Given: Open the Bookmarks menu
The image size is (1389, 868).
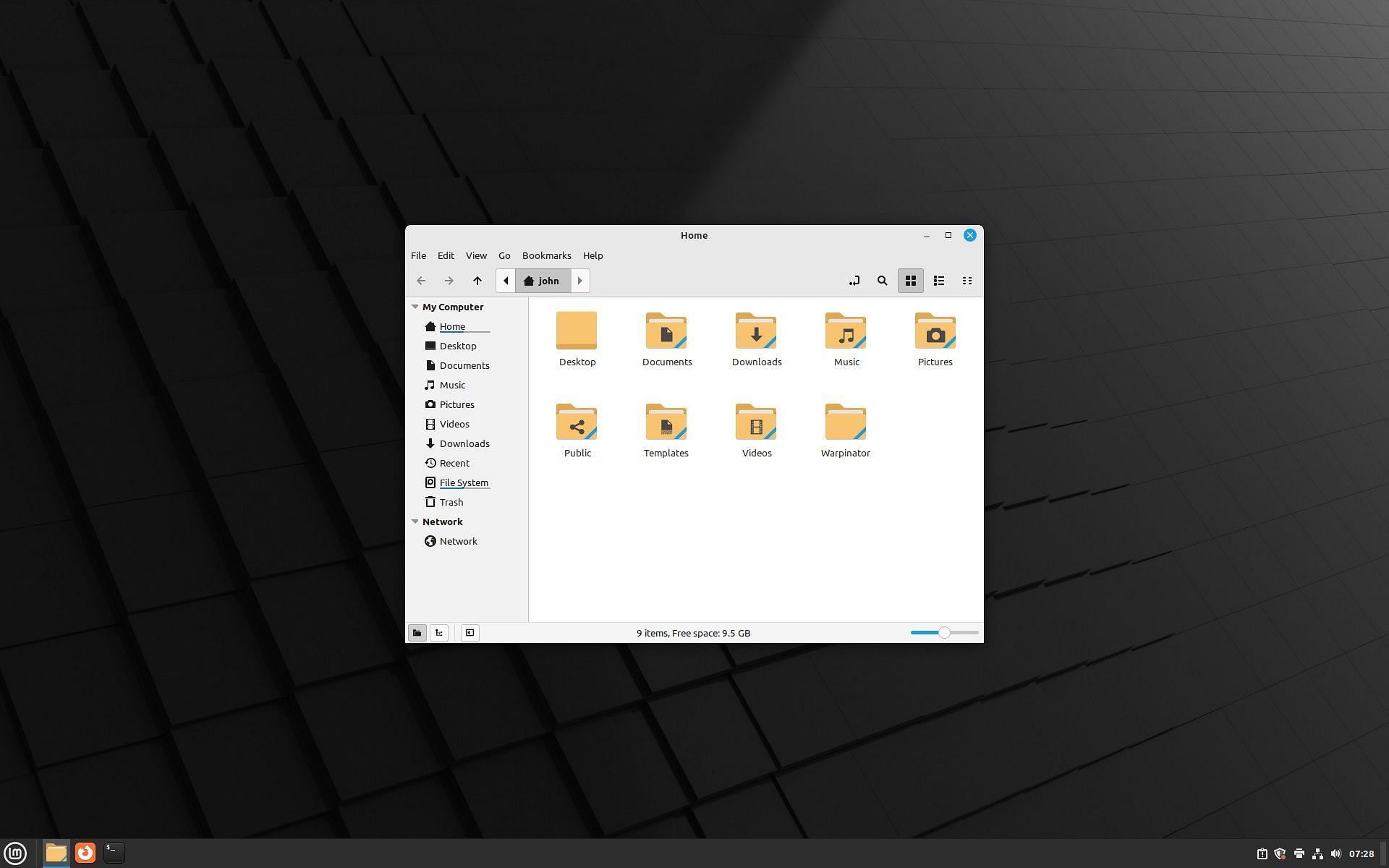Looking at the screenshot, I should (547, 255).
